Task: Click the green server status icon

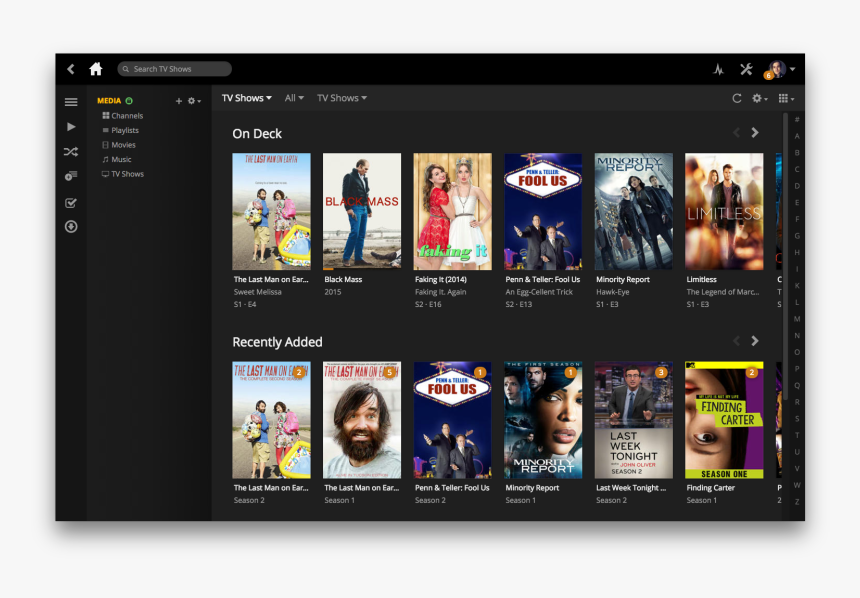Action: [129, 100]
